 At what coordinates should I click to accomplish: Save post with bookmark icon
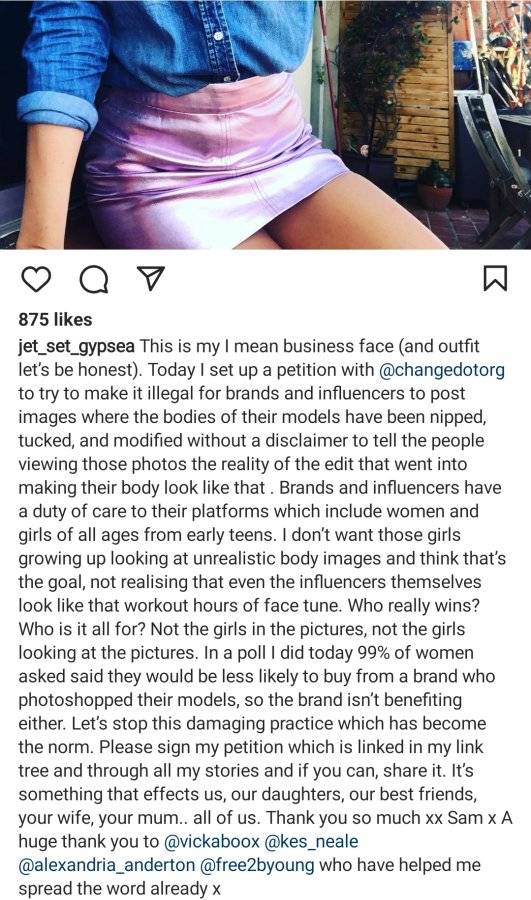click(495, 277)
